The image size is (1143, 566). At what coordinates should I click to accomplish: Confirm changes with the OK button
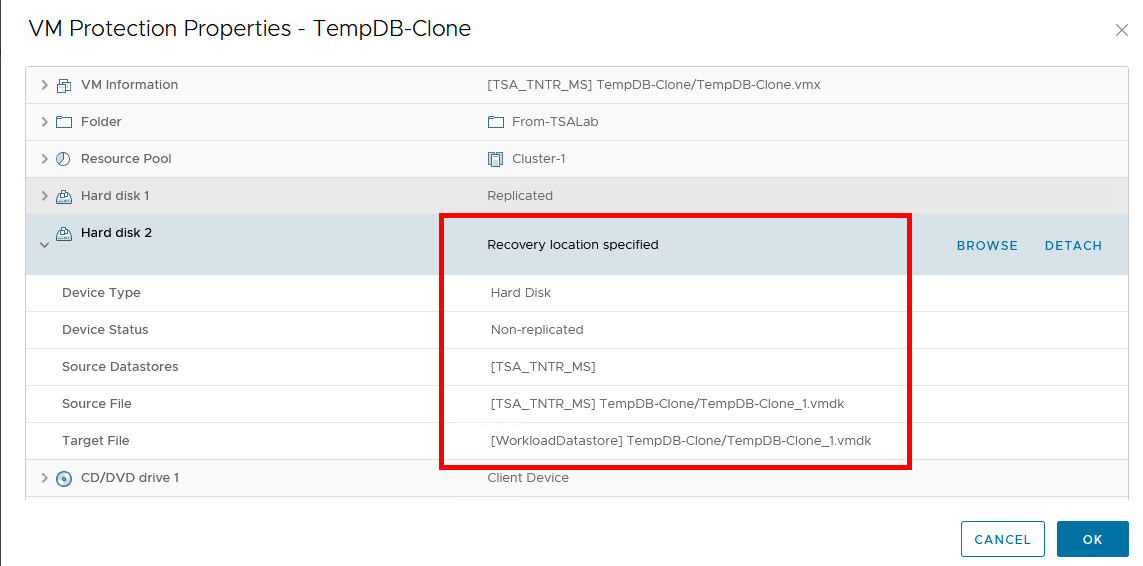pyautogui.click(x=1092, y=539)
